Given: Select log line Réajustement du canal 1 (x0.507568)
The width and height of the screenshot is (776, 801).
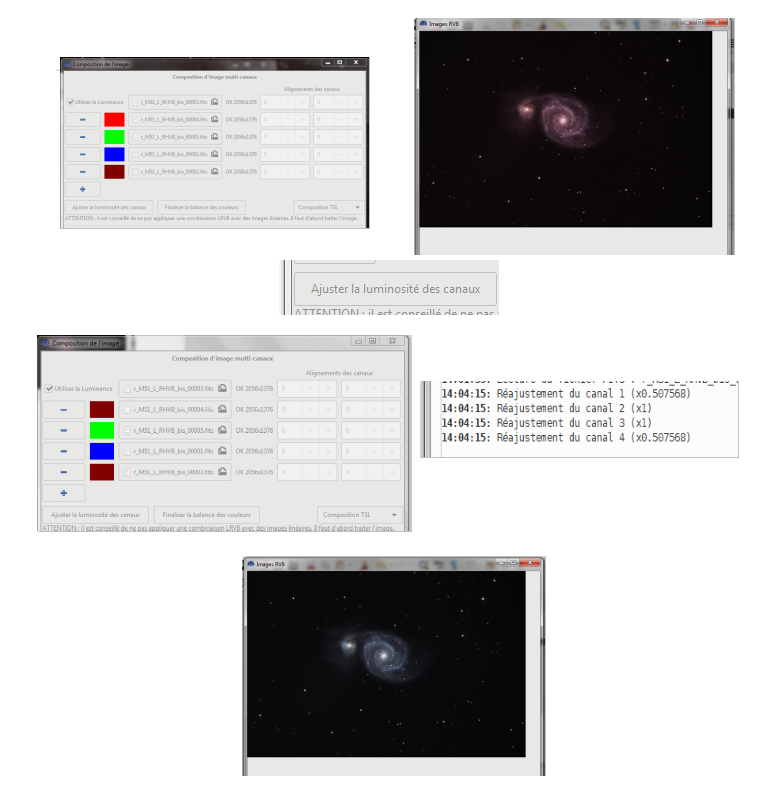Looking at the screenshot, I should (566, 394).
